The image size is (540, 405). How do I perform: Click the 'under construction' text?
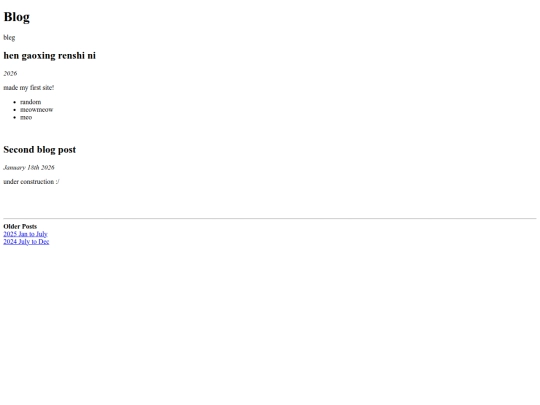(x=31, y=181)
